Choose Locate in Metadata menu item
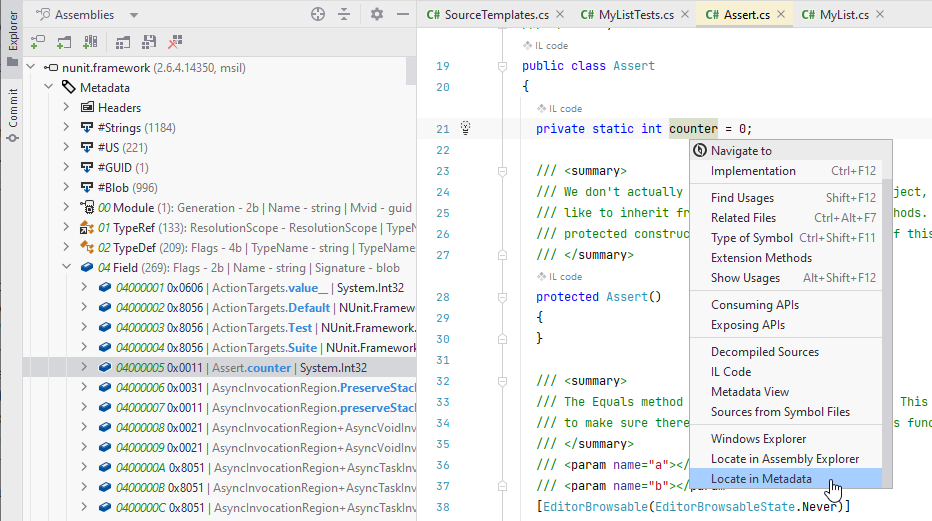 (761, 479)
